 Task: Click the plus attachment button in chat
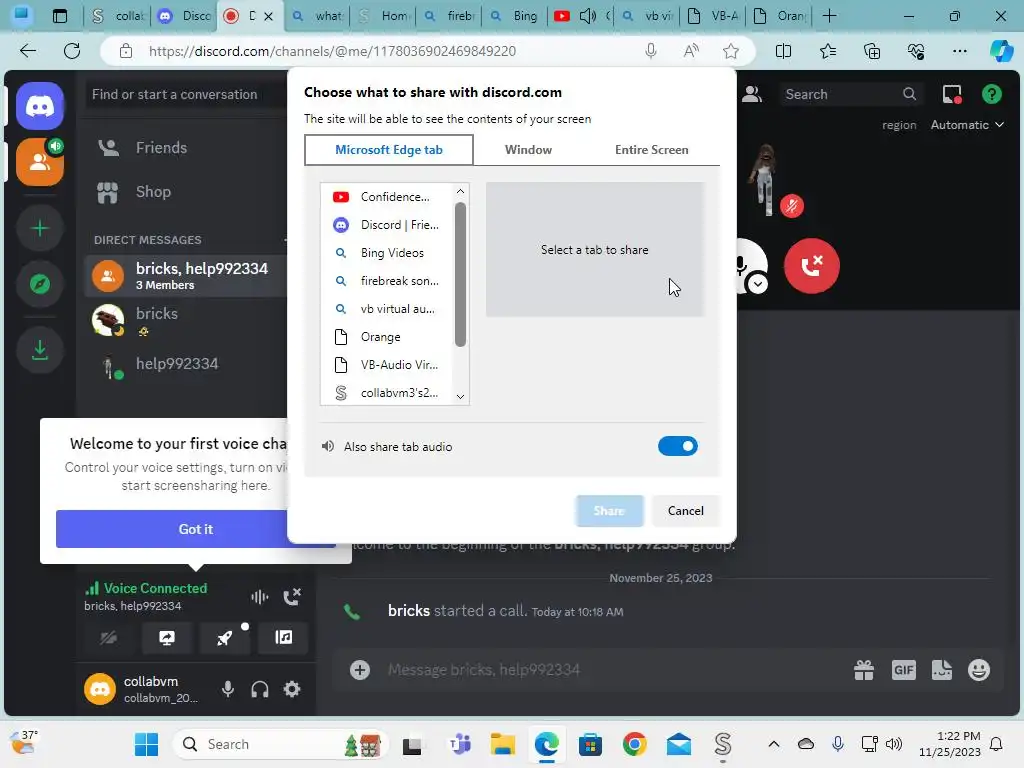tap(360, 670)
